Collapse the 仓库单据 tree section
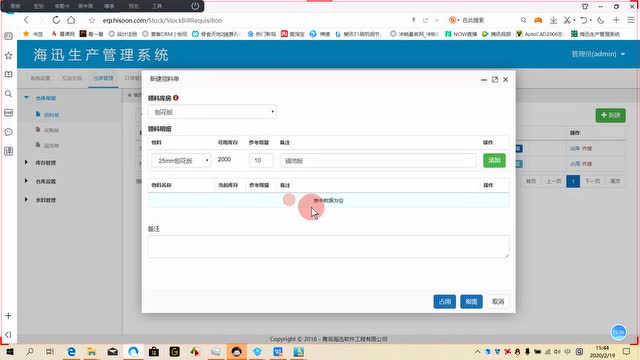The width and height of the screenshot is (640, 360). click(x=27, y=98)
